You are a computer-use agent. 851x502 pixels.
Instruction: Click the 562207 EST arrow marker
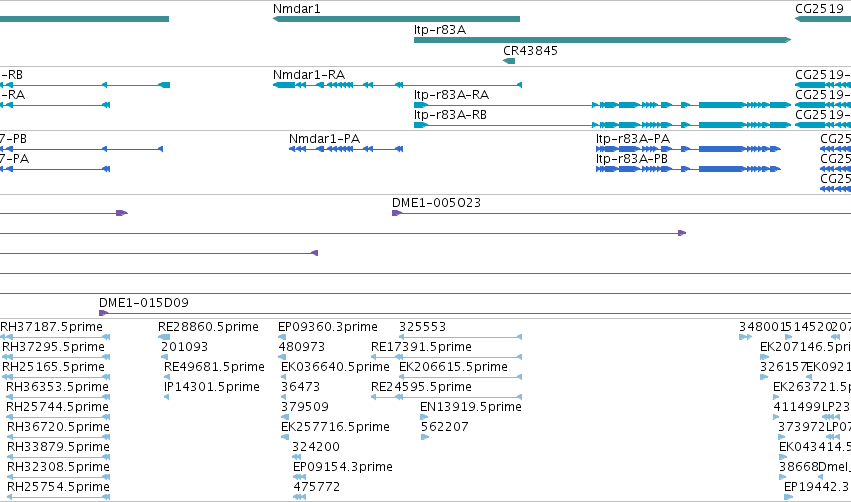[425, 437]
